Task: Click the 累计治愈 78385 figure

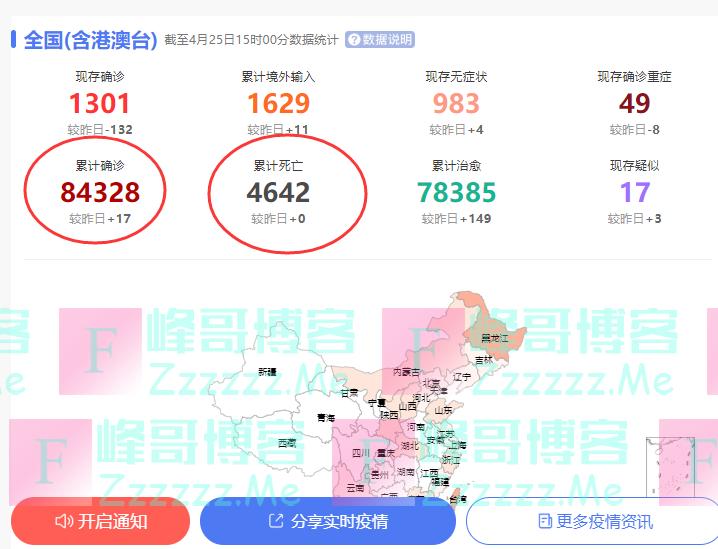Action: (456, 192)
